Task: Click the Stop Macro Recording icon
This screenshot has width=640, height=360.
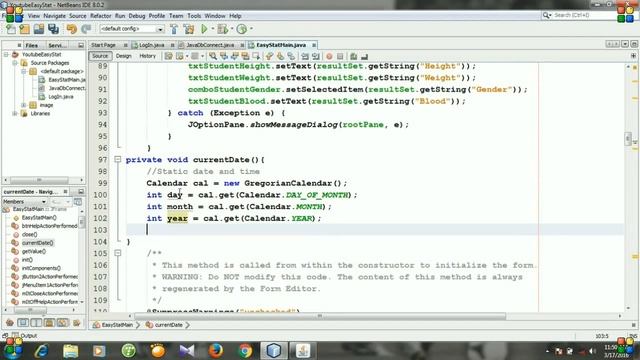Action: click(x=340, y=56)
